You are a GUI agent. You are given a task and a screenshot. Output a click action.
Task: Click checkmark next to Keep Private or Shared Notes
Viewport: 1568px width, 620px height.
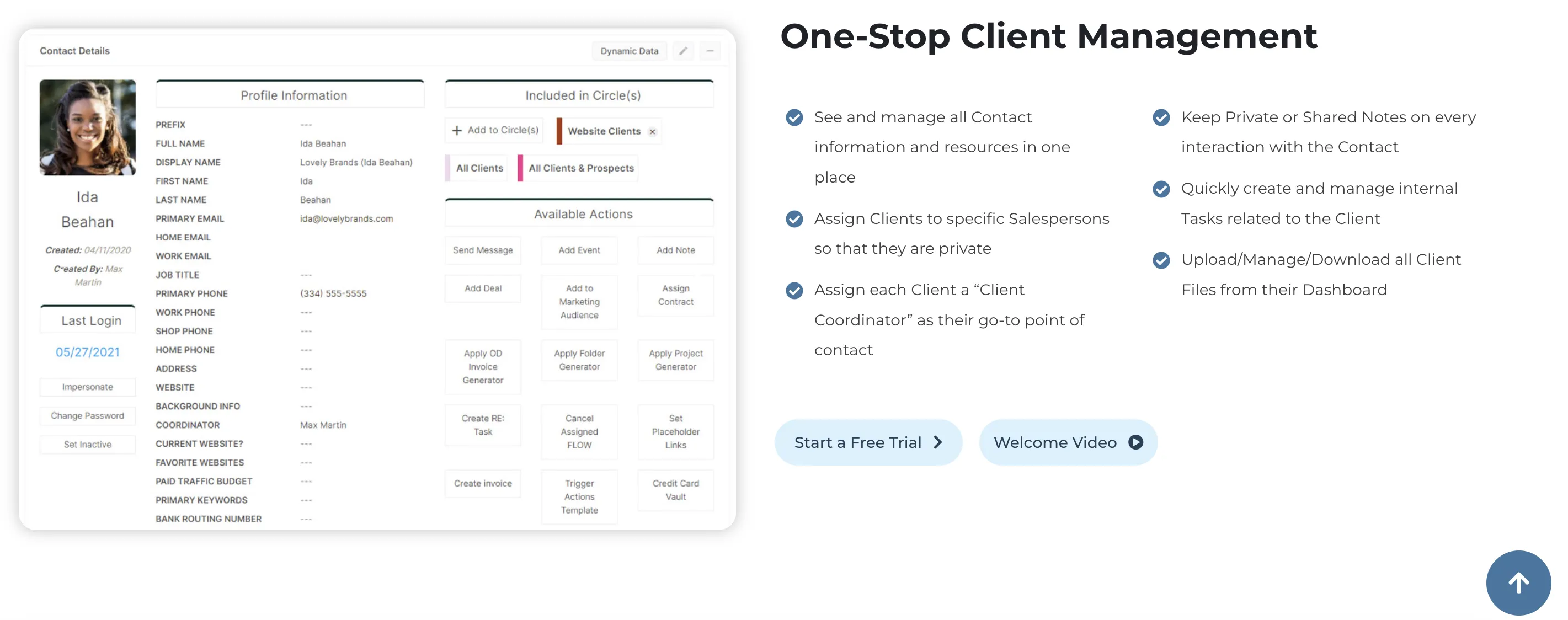pos(1161,117)
